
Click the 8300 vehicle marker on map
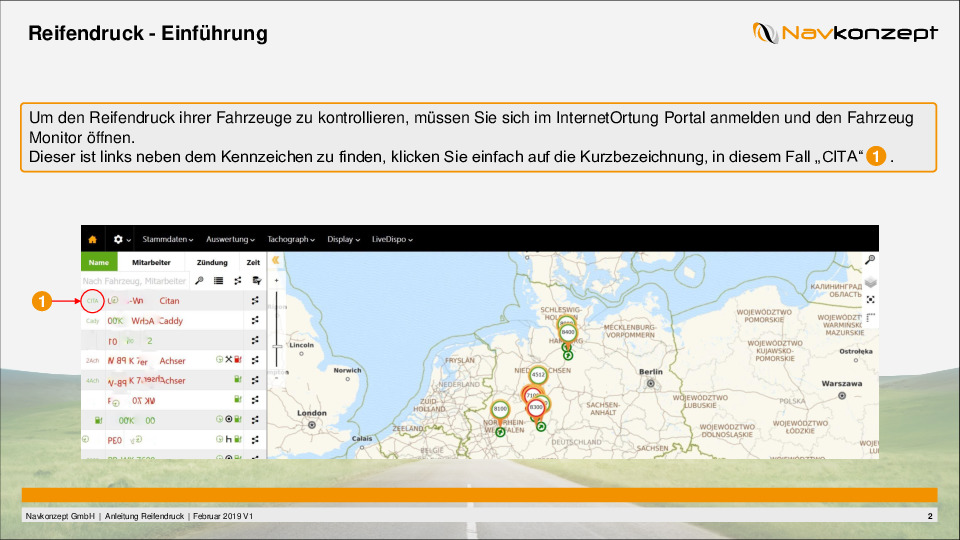(x=536, y=407)
